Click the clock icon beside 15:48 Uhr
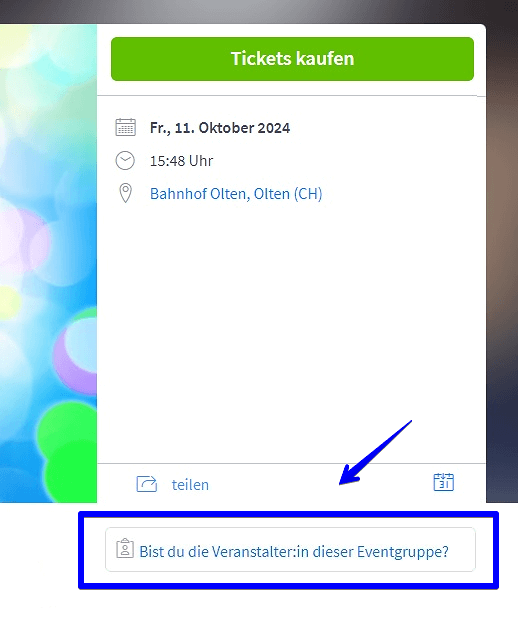Image resolution: width=518 pixels, height=617 pixels. (x=125, y=161)
